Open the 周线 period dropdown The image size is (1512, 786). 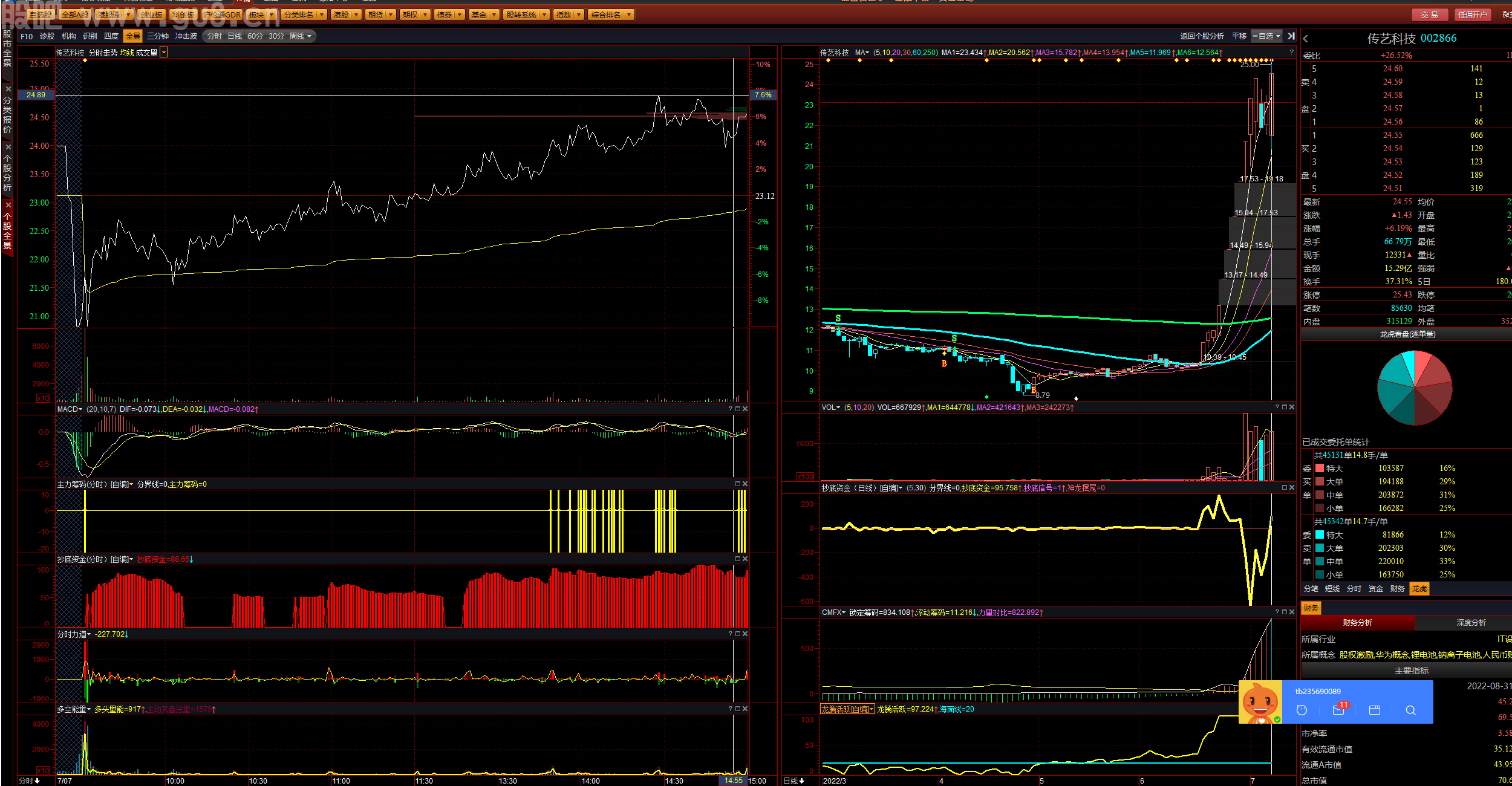[x=301, y=36]
